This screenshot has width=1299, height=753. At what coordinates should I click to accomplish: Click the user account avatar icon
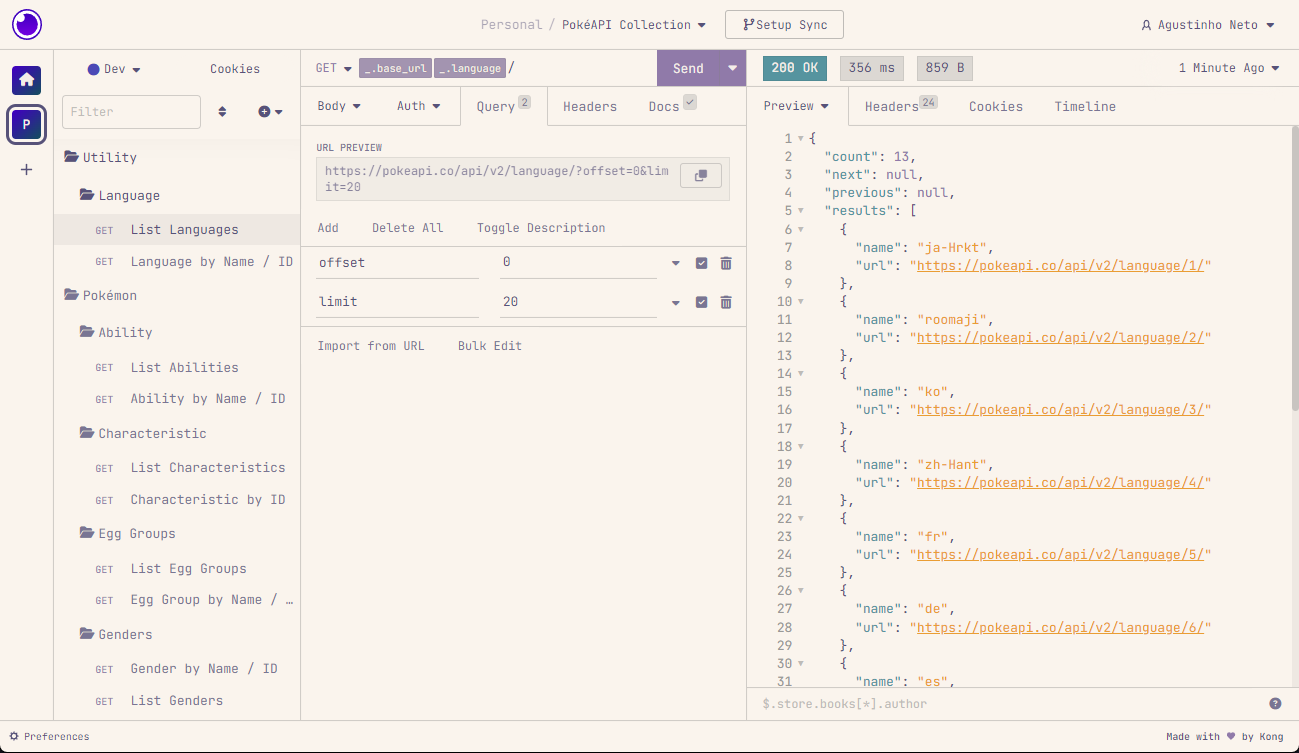[1147, 25]
